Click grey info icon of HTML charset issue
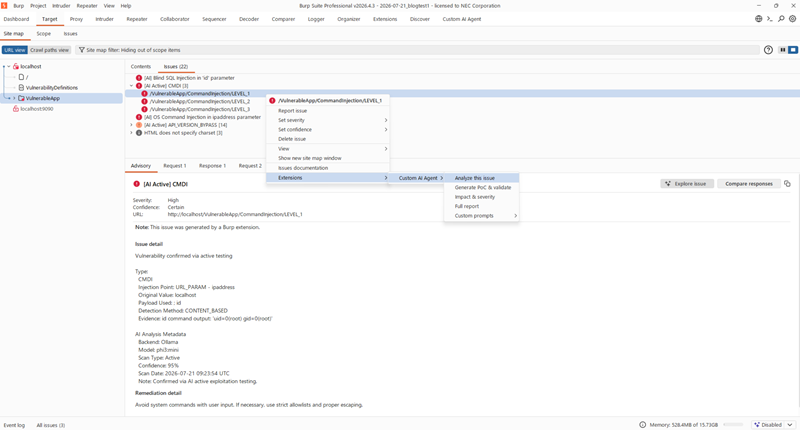The height and width of the screenshot is (430, 800). (x=139, y=133)
